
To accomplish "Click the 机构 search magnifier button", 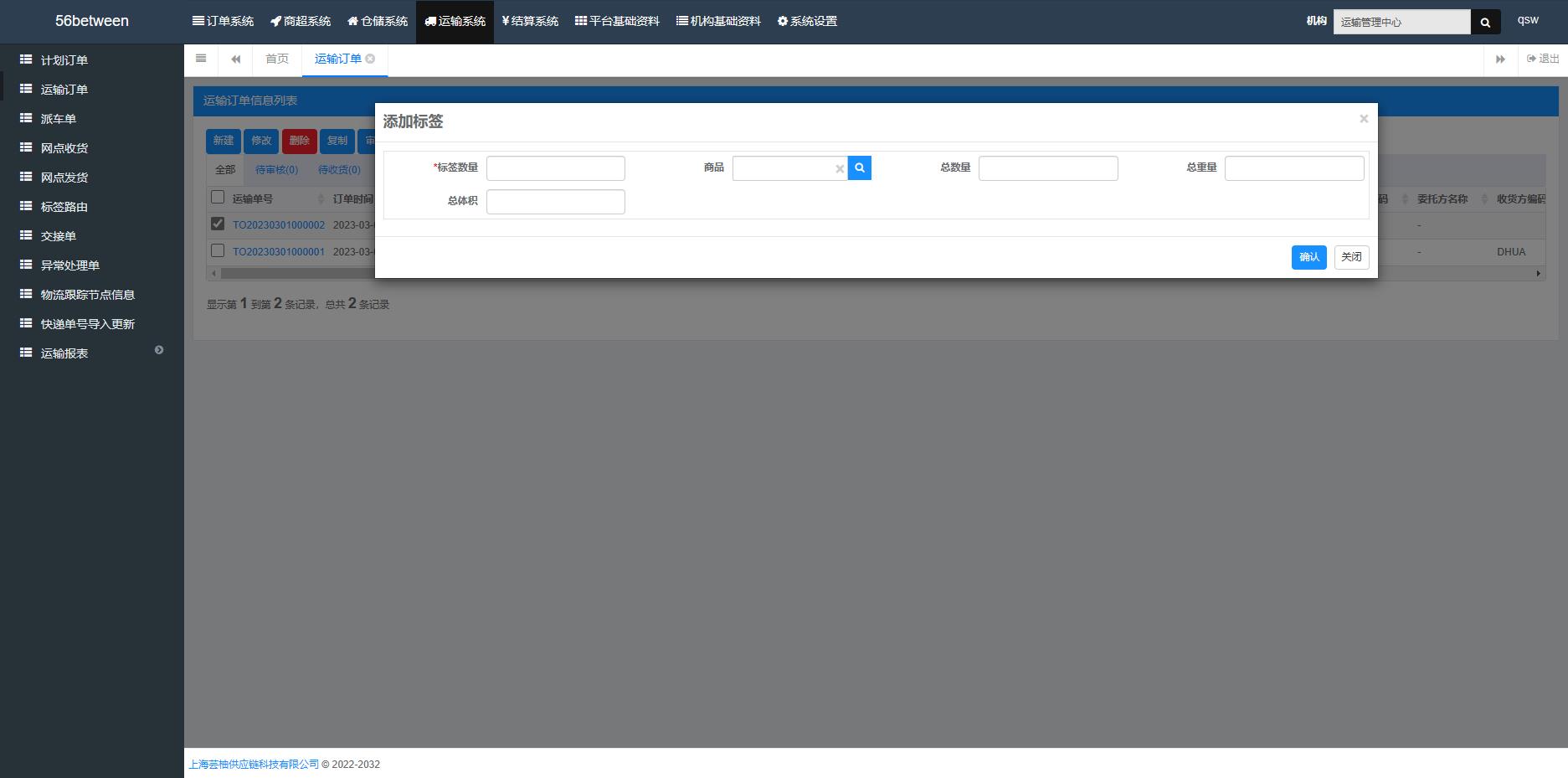I will click(x=1485, y=22).
